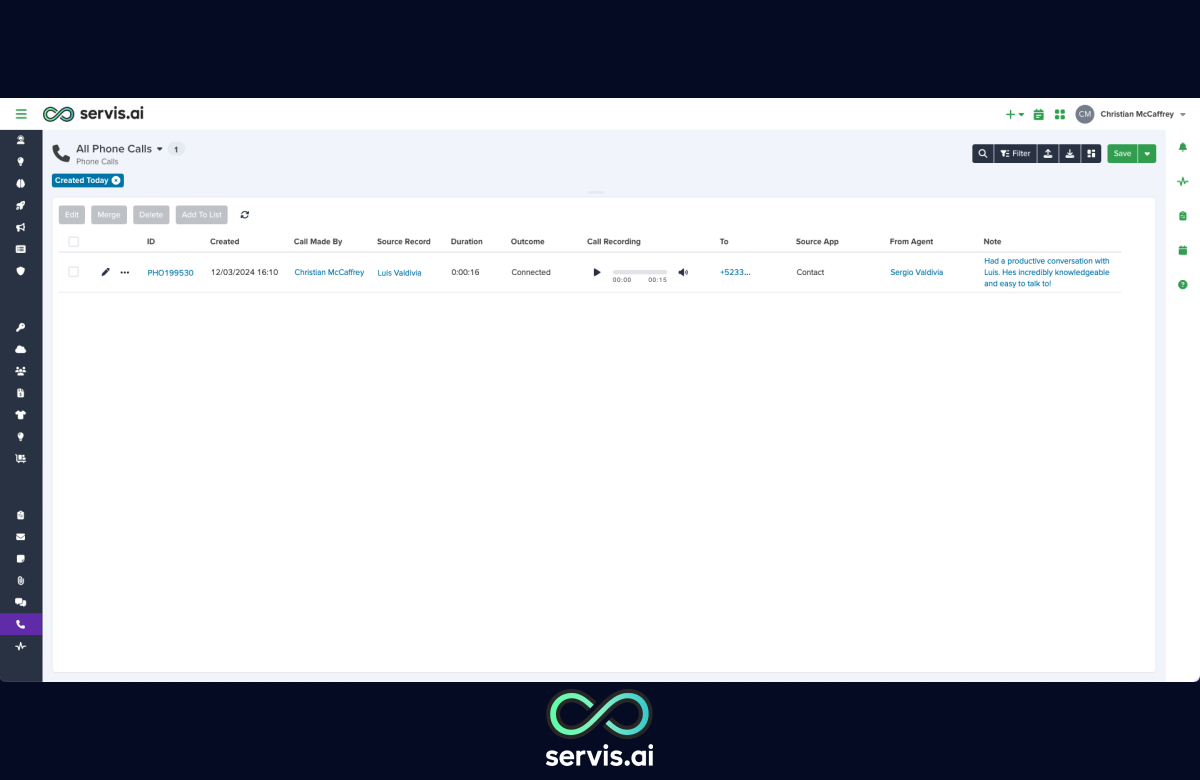Mute the call recording volume icon
1200x780 pixels.
click(683, 272)
